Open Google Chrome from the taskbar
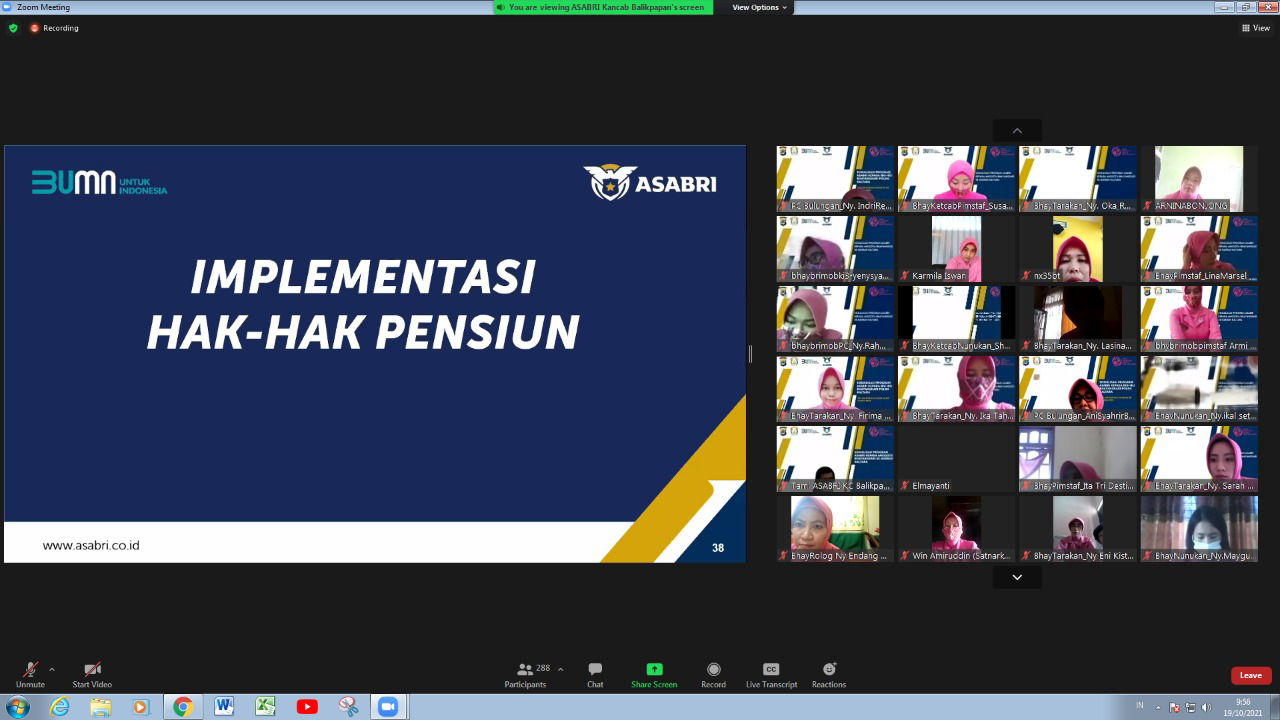 click(183, 707)
